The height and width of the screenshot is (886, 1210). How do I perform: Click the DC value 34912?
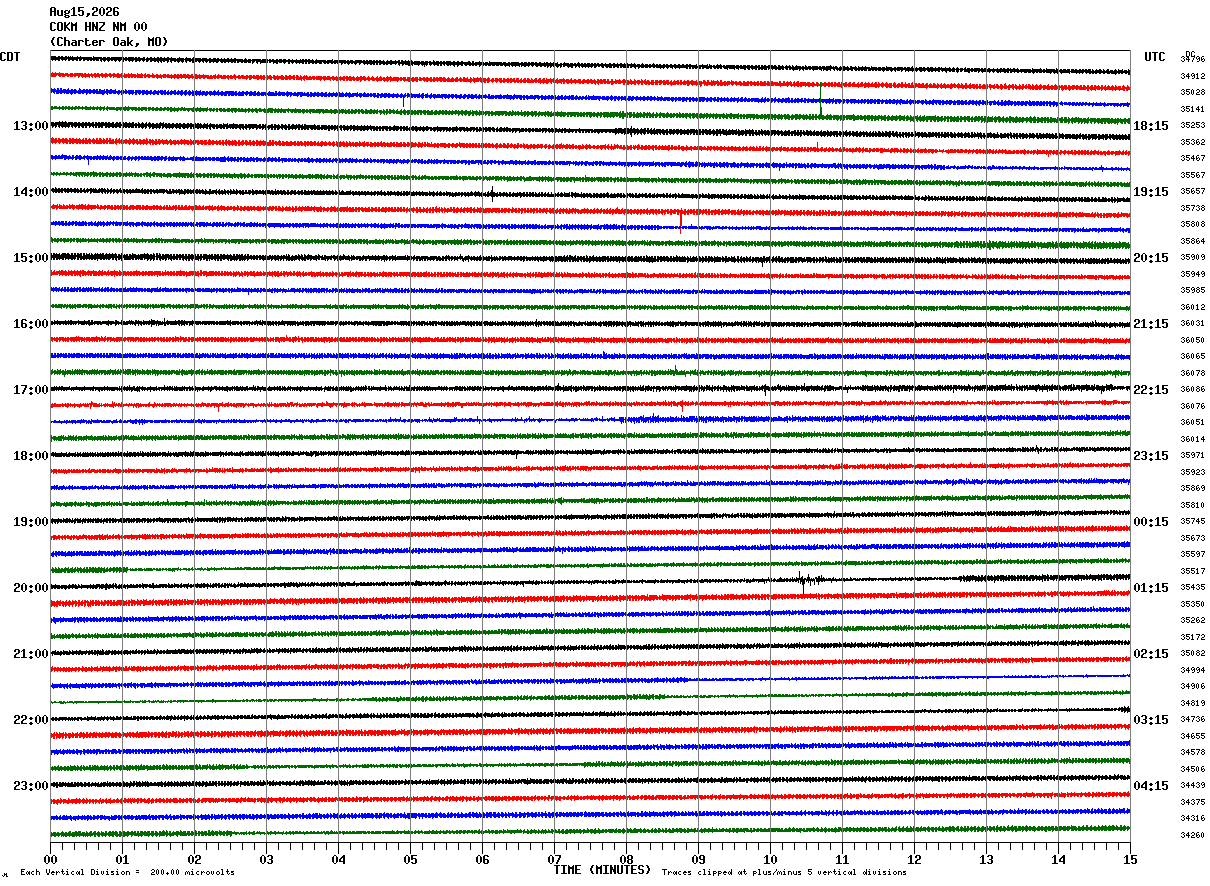(x=1192, y=76)
